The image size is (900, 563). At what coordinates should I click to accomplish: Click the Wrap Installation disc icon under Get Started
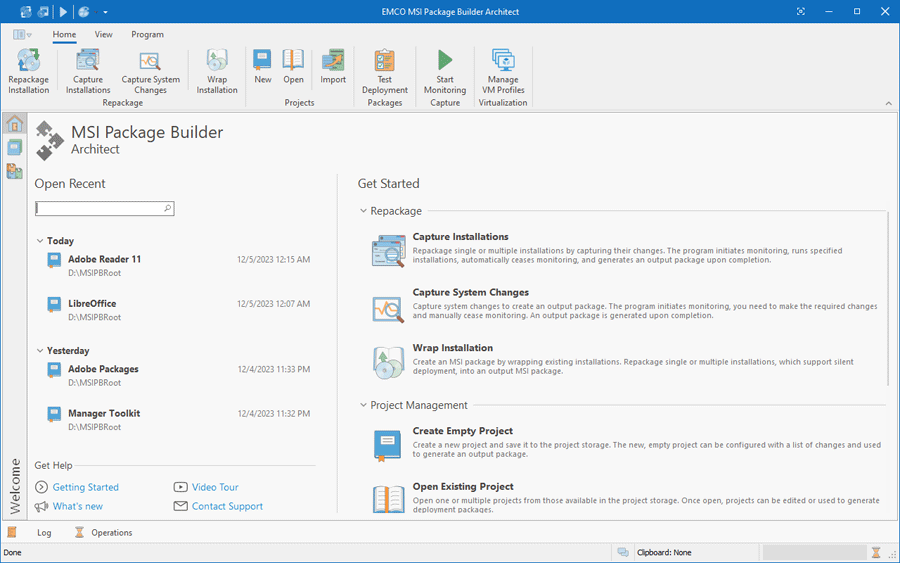(389, 363)
